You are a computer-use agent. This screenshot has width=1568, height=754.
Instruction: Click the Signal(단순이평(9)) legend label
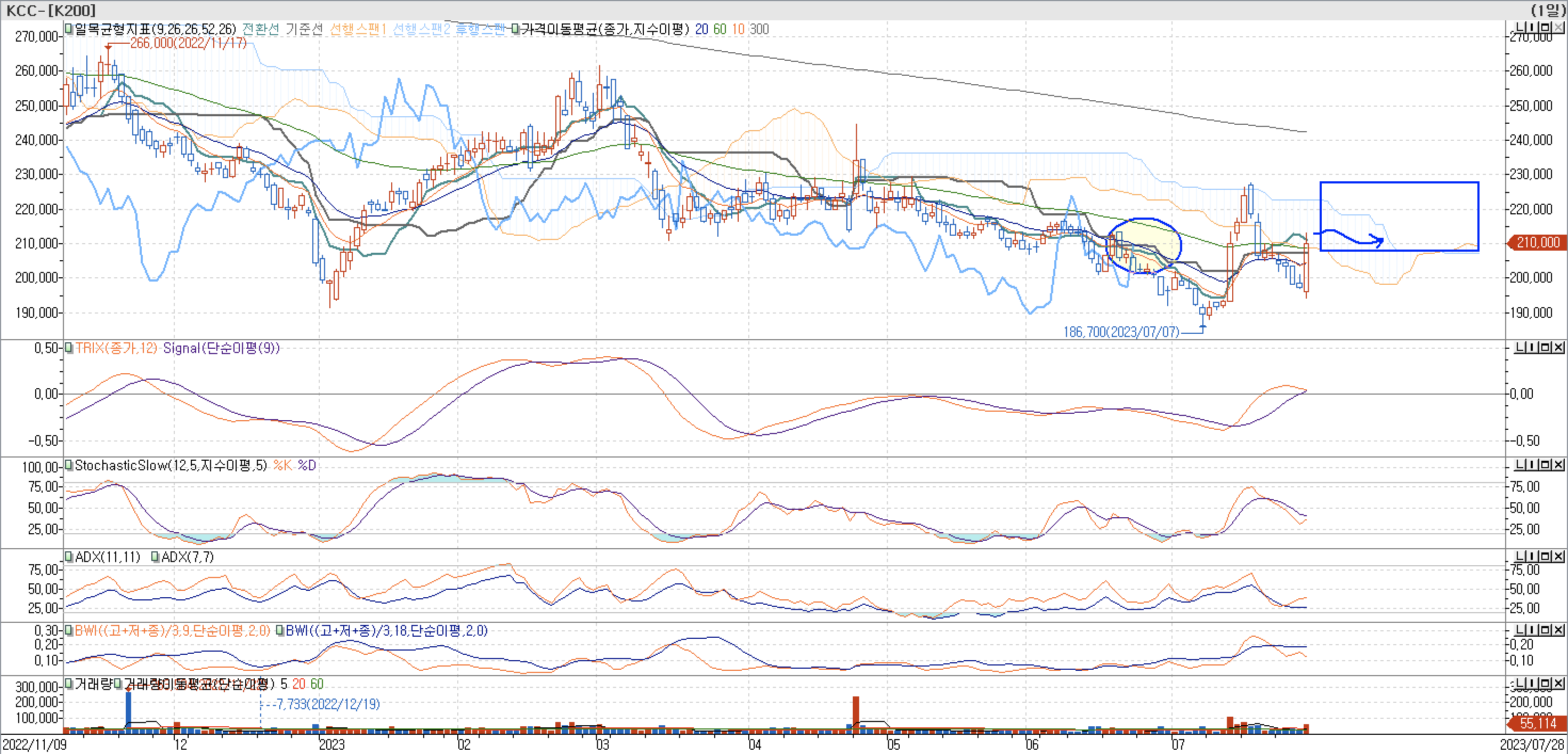pyautogui.click(x=221, y=348)
